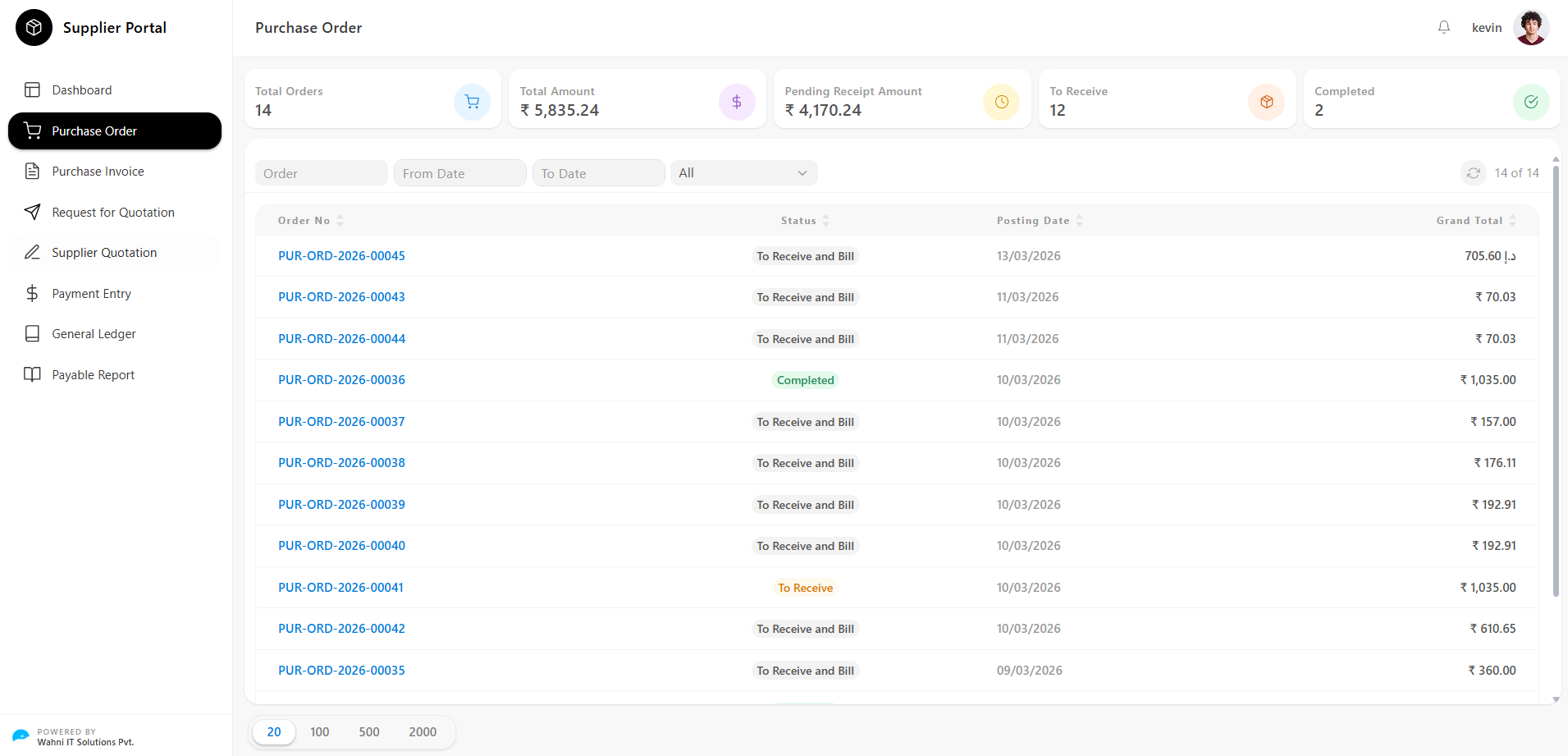Open order PUR-ORD-2026-00035
Screen dimensions: 1568x756
(341, 671)
